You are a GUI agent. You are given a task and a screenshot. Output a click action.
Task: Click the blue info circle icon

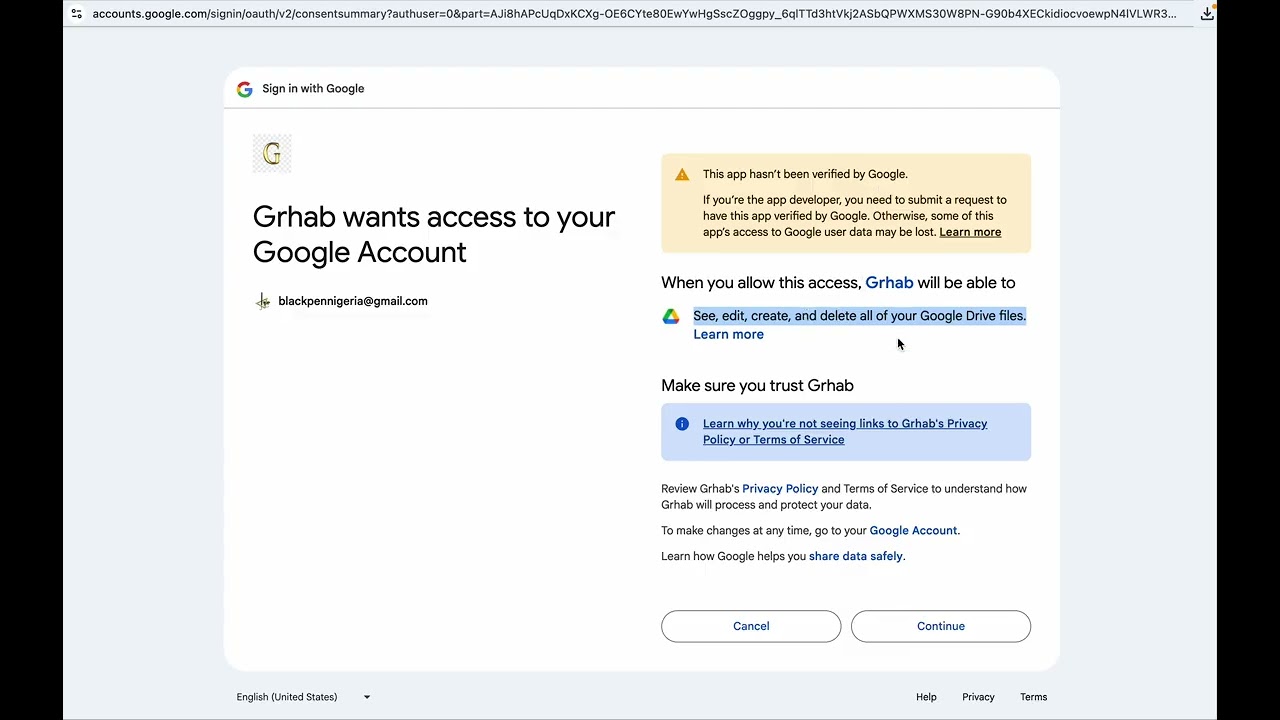tap(682, 424)
